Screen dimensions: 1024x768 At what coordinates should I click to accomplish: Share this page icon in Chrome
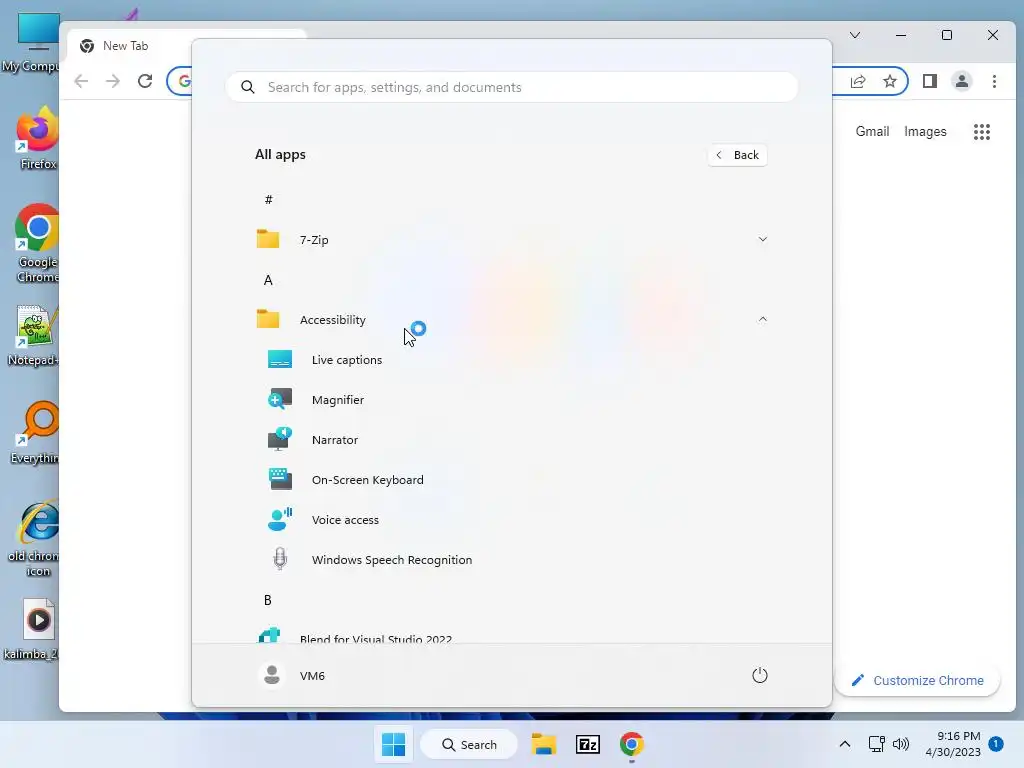point(858,81)
